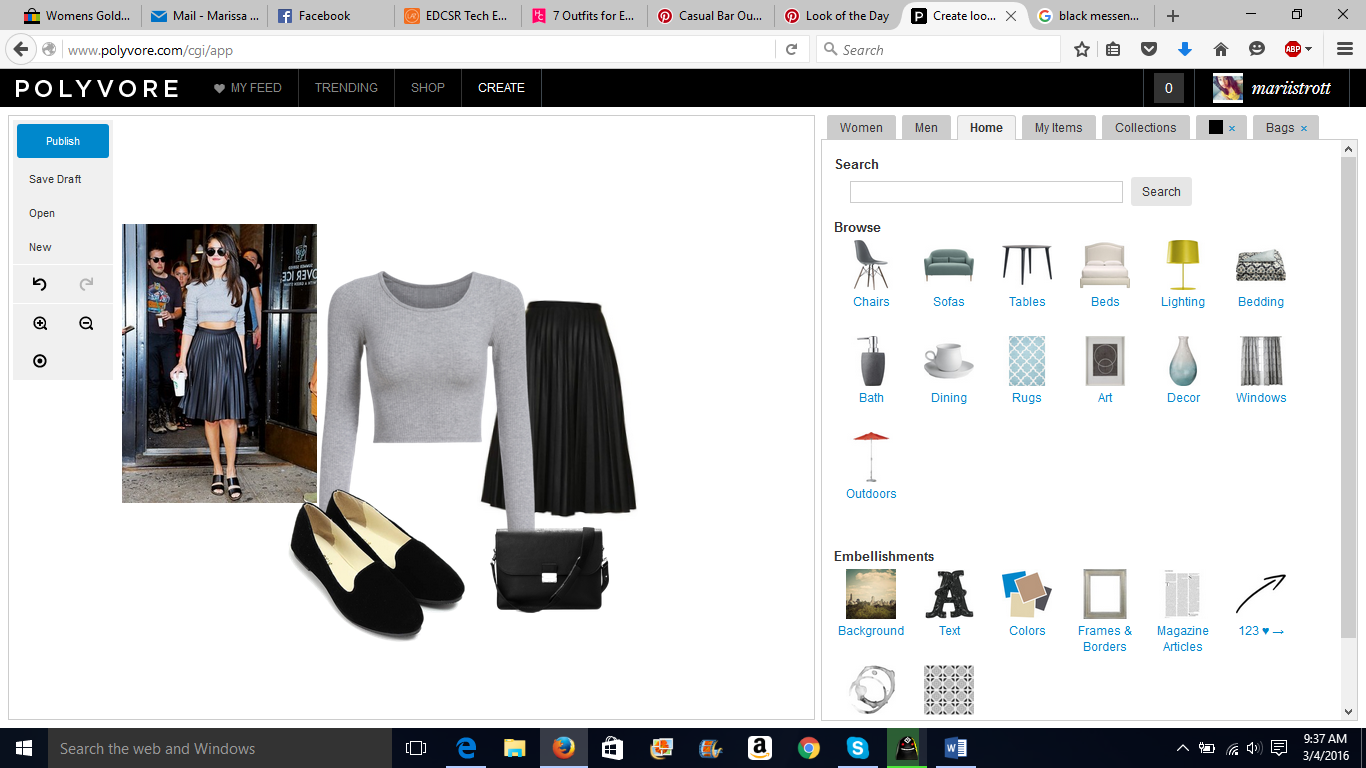Close the Bags tab

(1304, 128)
